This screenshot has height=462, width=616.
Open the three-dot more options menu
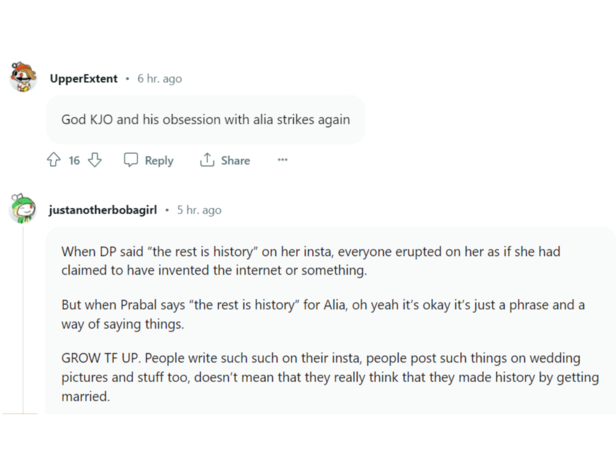[282, 160]
